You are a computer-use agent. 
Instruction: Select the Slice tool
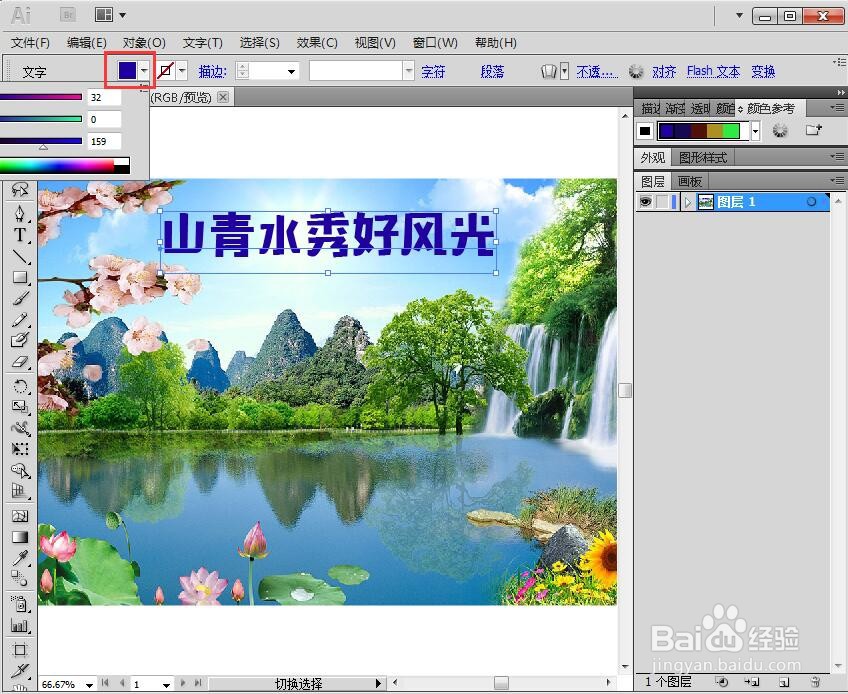point(20,671)
